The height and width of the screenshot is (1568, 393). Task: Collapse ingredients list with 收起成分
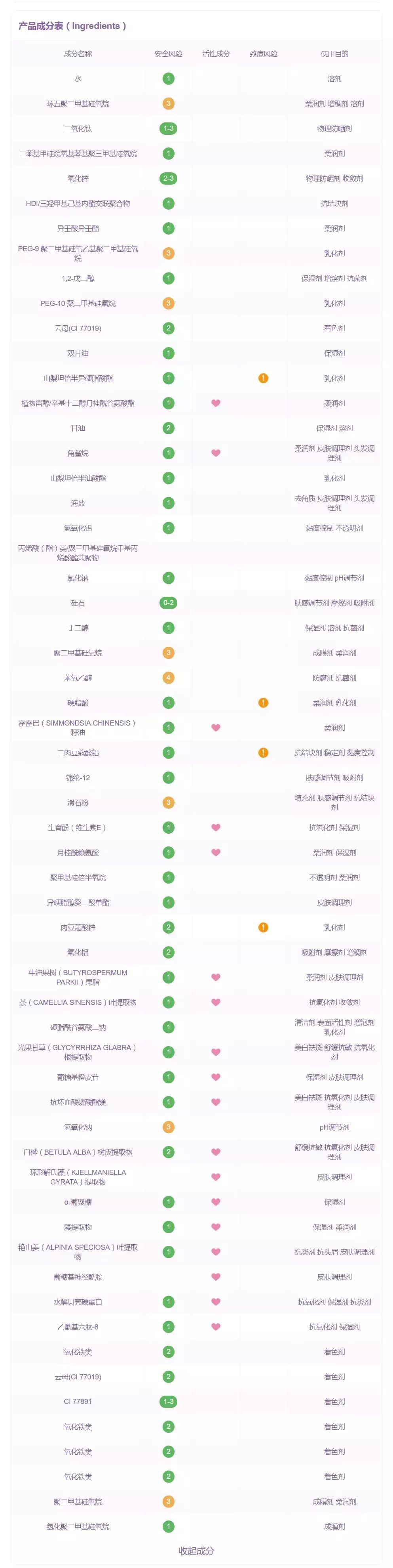coord(196,1550)
